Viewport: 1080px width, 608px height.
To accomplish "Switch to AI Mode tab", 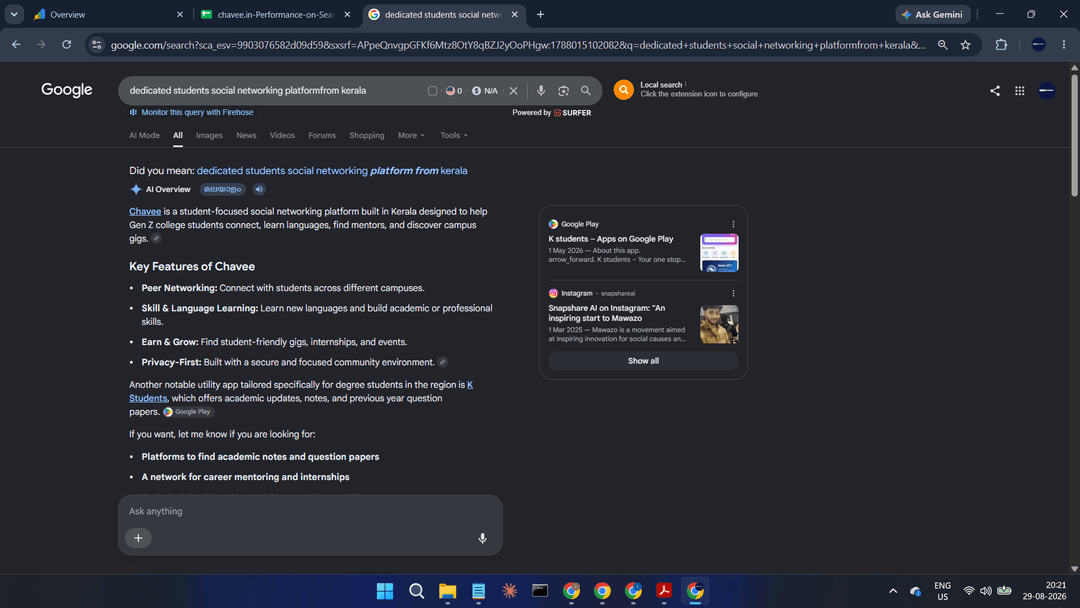I will pyautogui.click(x=144, y=136).
